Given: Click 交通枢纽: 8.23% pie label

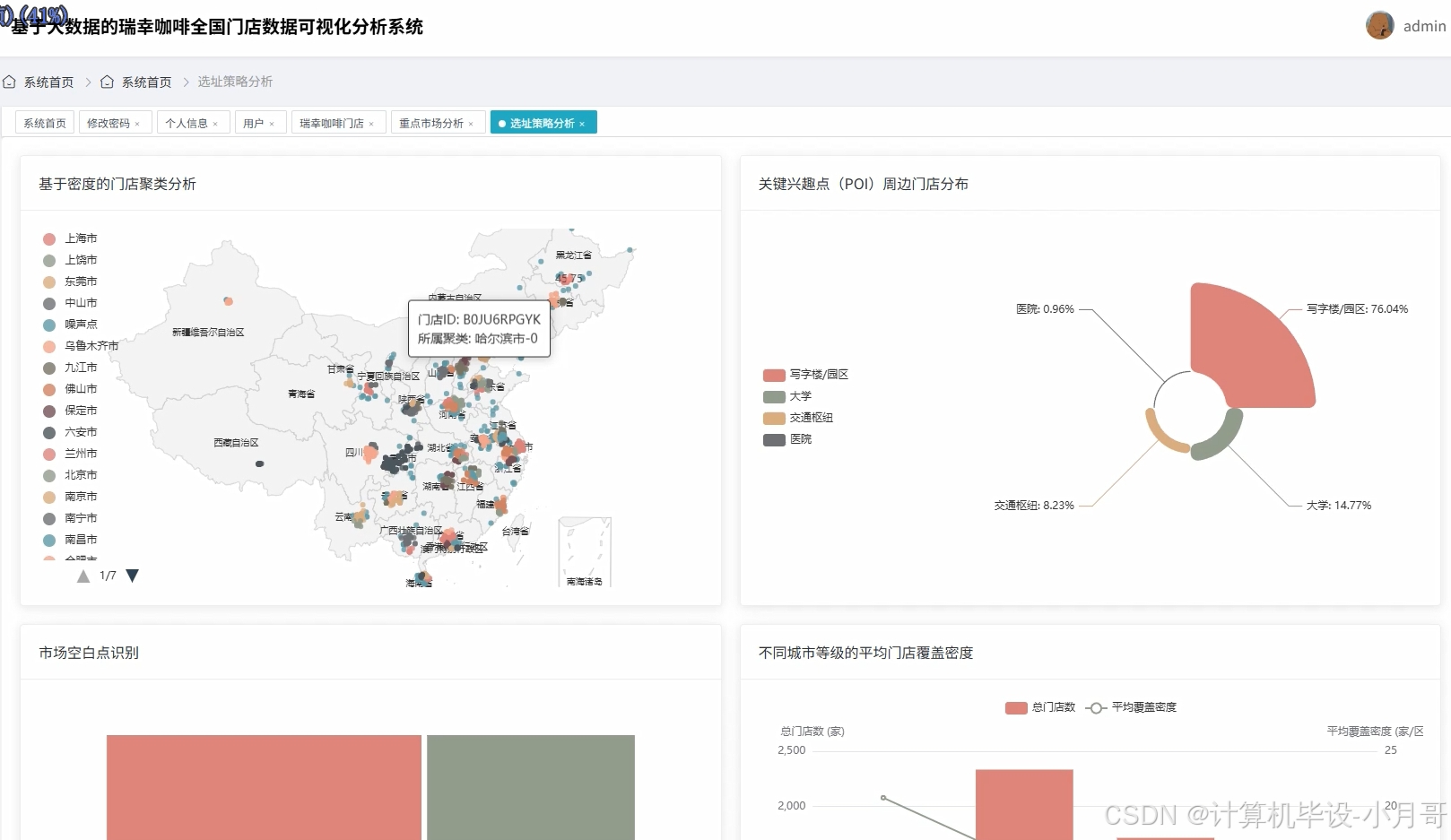Looking at the screenshot, I should pyautogui.click(x=1034, y=506).
